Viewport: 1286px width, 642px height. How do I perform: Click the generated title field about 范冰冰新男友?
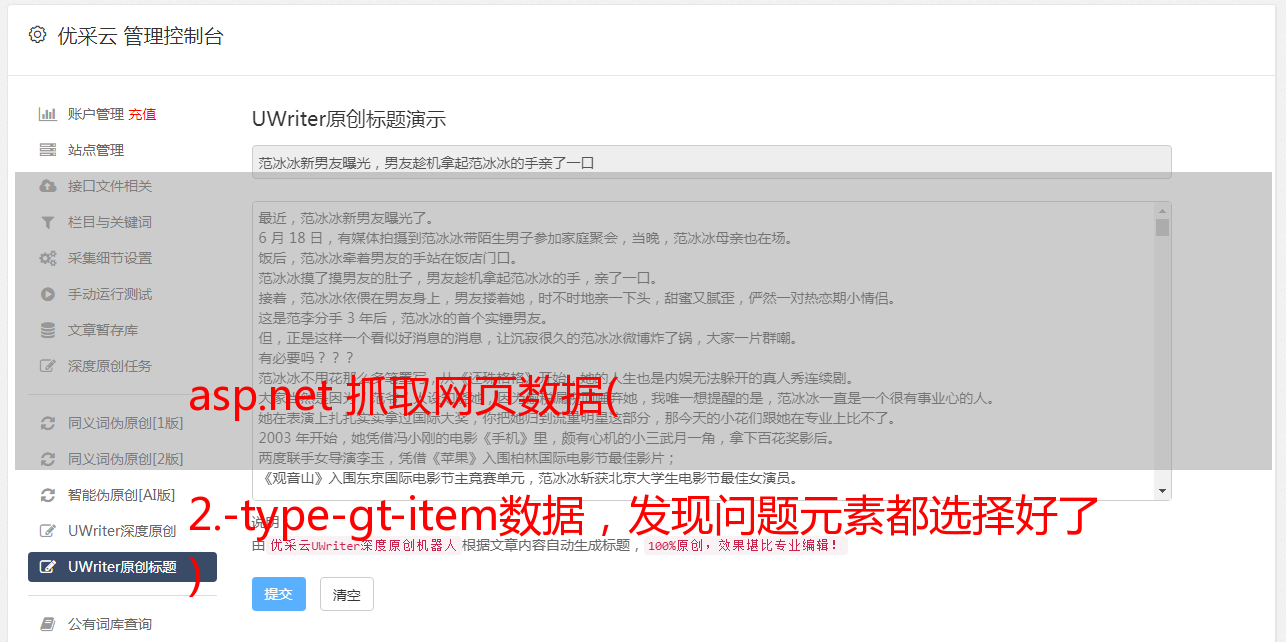pyautogui.click(x=711, y=162)
